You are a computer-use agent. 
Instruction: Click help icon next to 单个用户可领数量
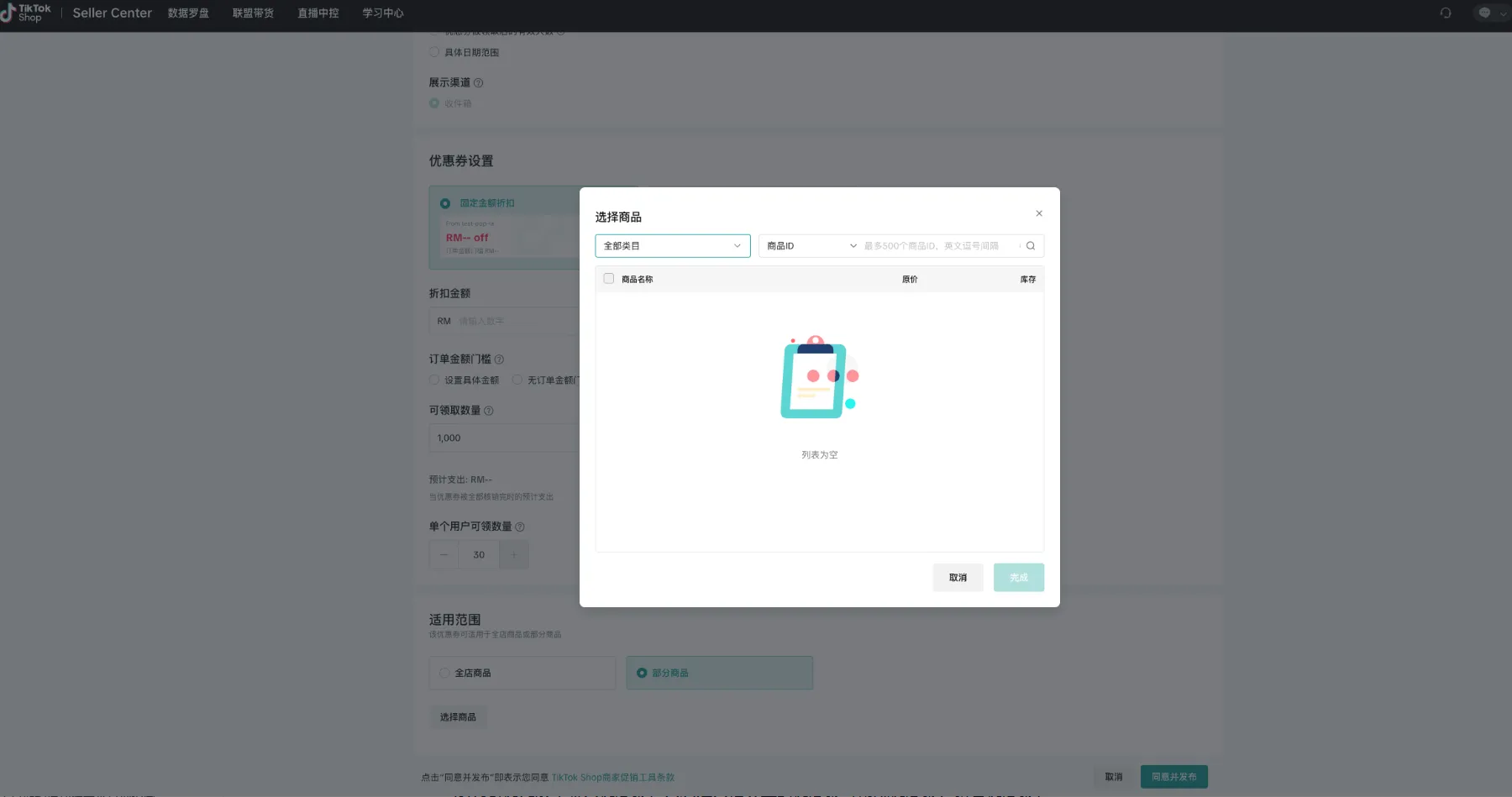point(520,527)
